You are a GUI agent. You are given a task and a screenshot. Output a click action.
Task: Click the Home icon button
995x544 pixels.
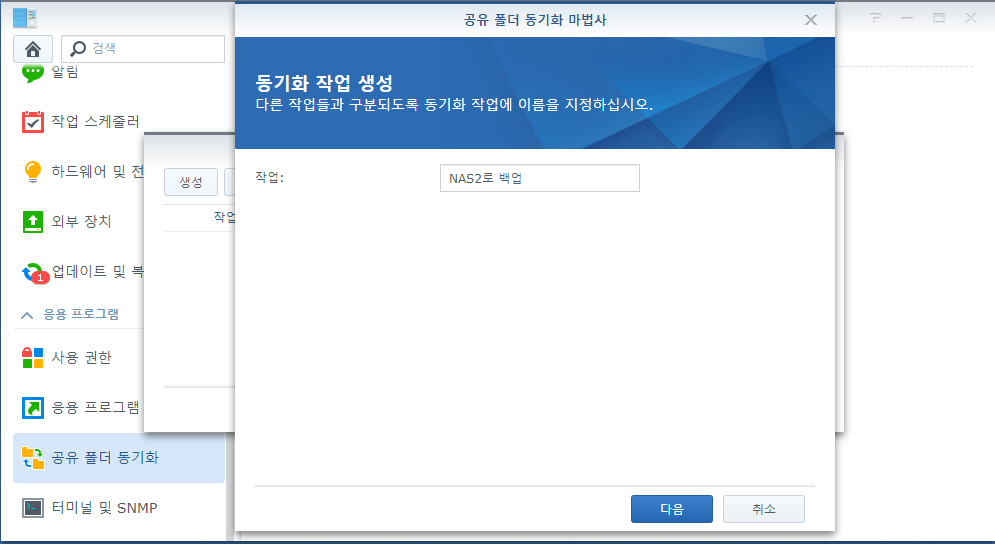(x=33, y=49)
